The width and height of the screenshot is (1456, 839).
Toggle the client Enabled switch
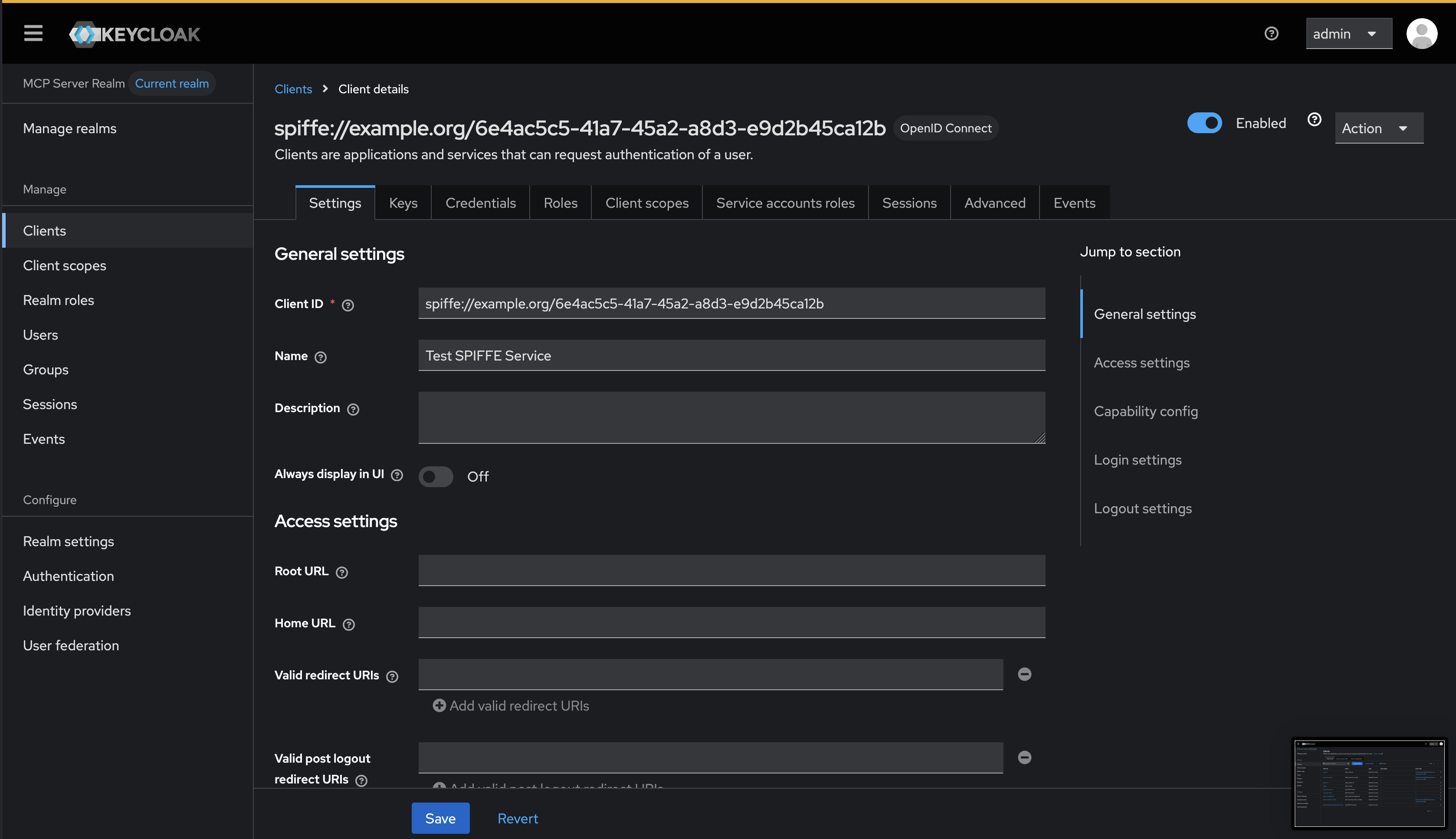(1204, 123)
